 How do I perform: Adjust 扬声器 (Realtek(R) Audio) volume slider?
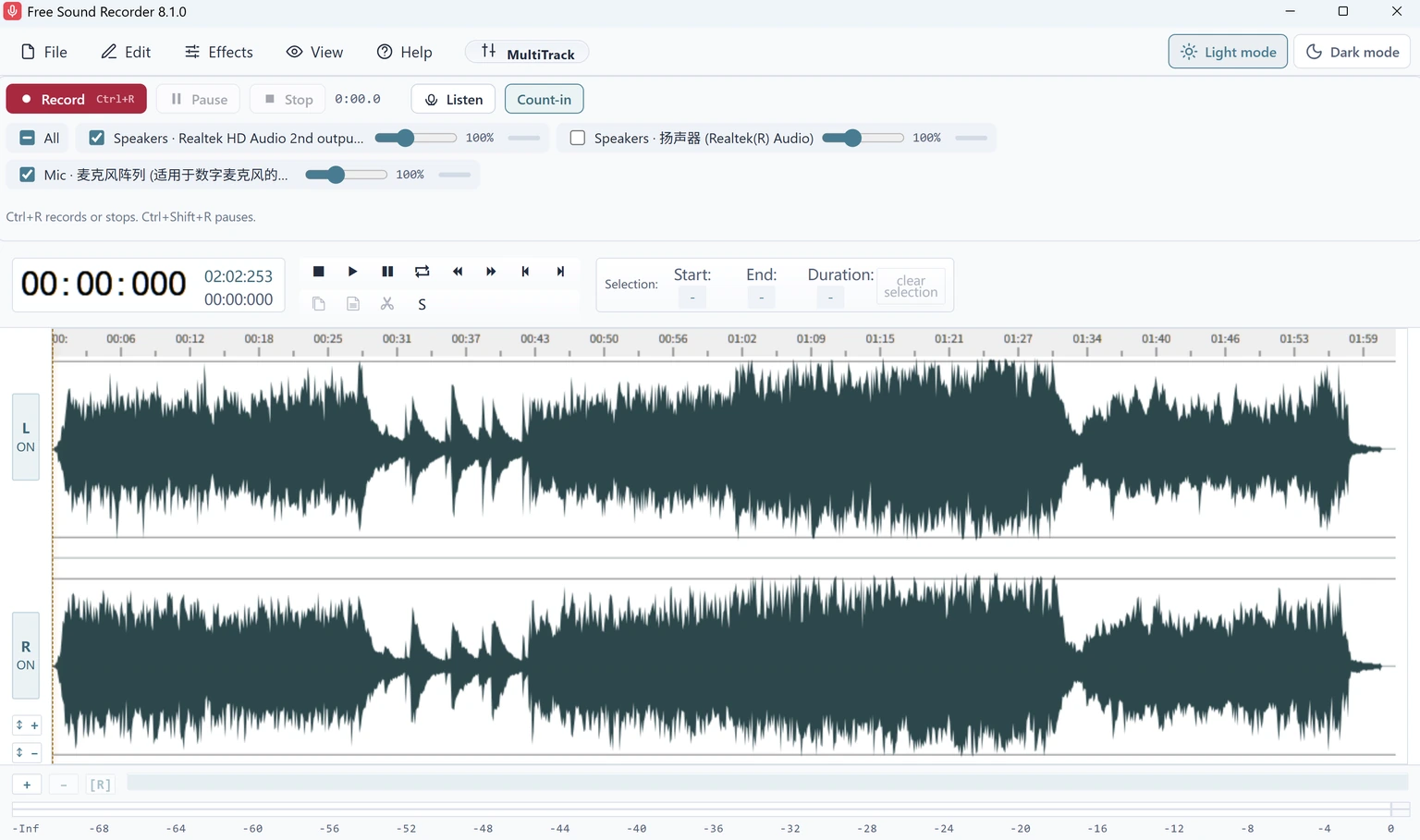click(863, 138)
